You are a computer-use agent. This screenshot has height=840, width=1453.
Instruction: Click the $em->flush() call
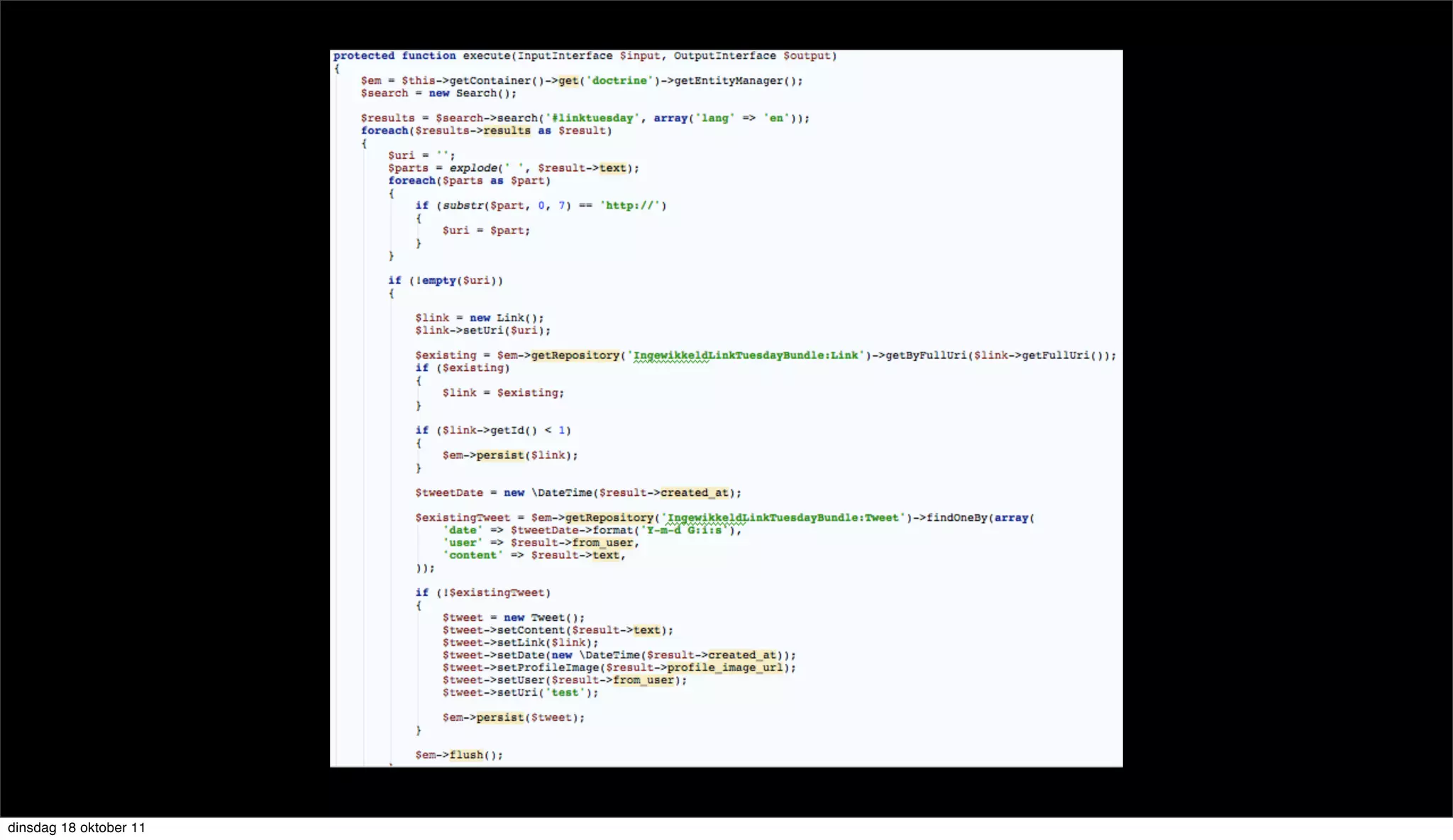click(x=458, y=755)
